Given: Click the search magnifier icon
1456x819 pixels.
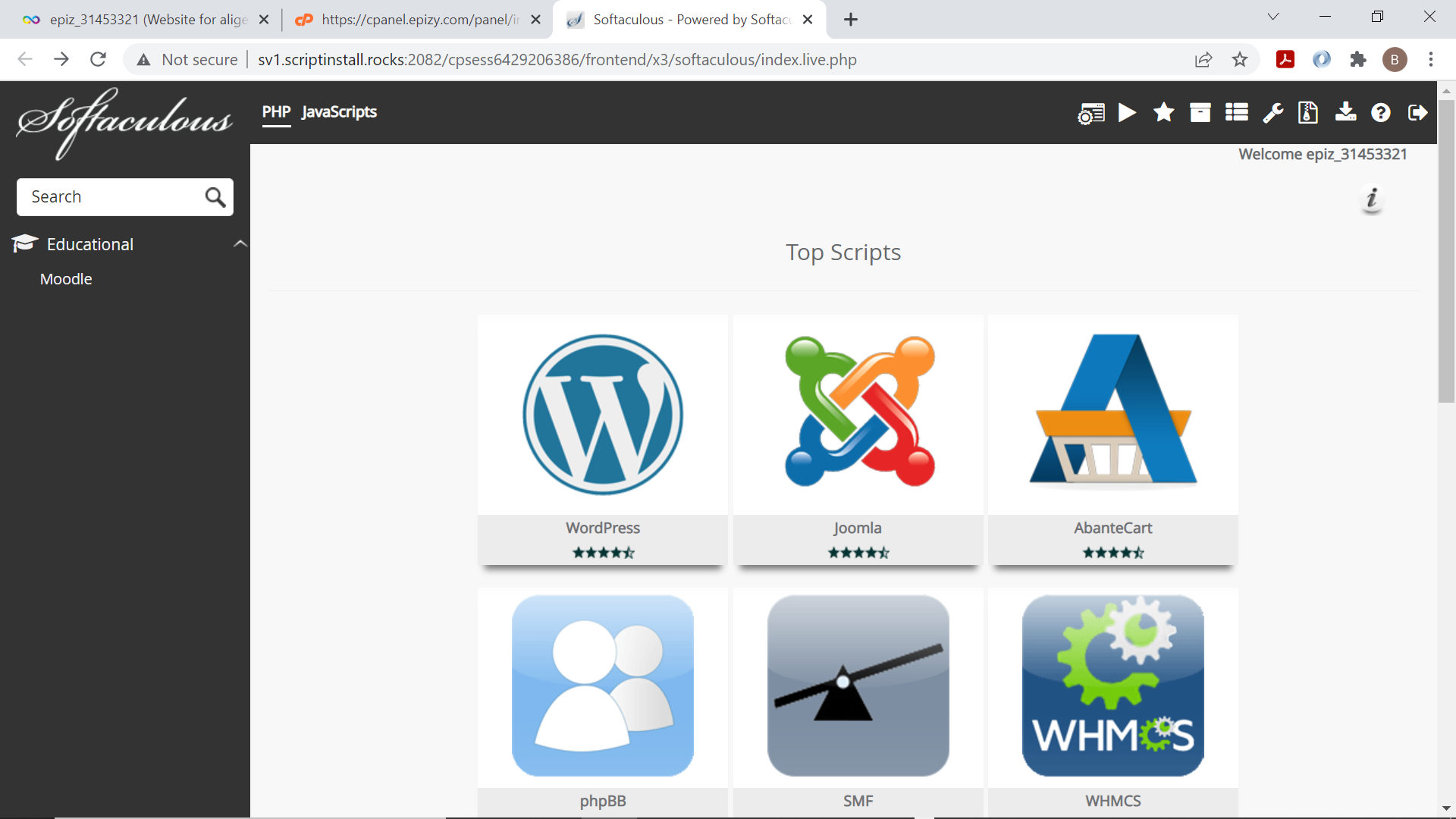Looking at the screenshot, I should [215, 197].
